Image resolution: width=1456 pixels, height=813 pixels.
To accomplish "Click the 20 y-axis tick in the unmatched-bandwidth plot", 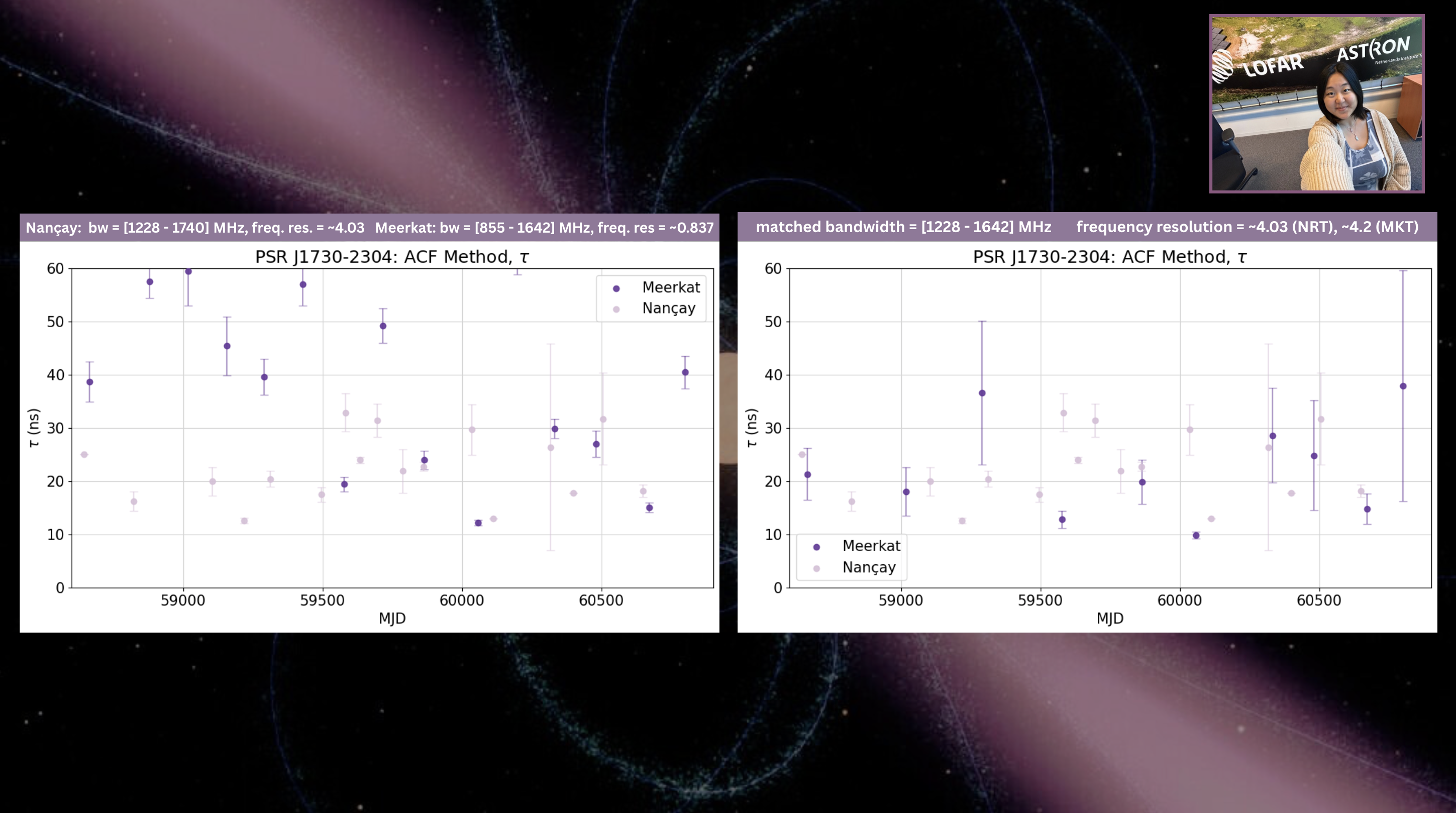I will pos(55,482).
